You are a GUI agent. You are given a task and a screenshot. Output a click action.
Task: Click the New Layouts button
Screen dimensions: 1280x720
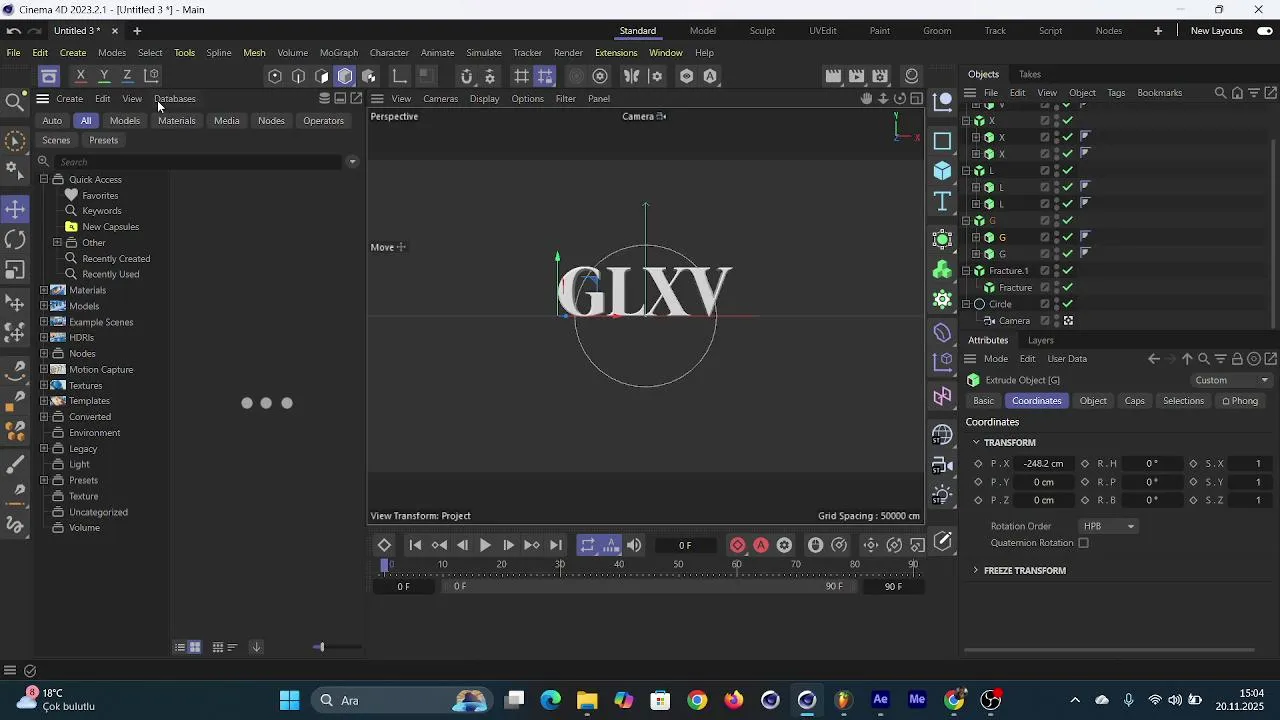click(x=1216, y=31)
